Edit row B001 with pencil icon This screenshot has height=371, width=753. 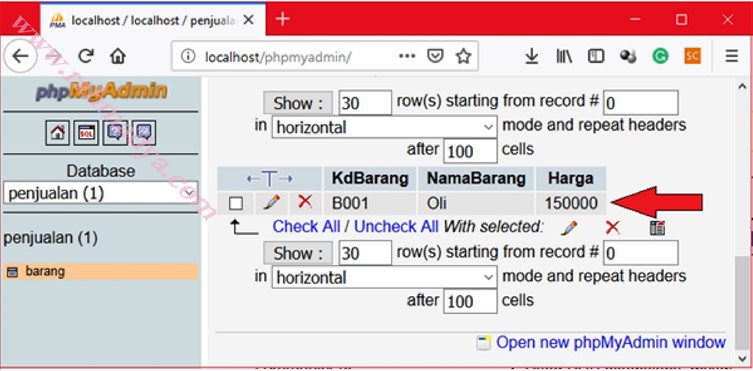point(272,203)
